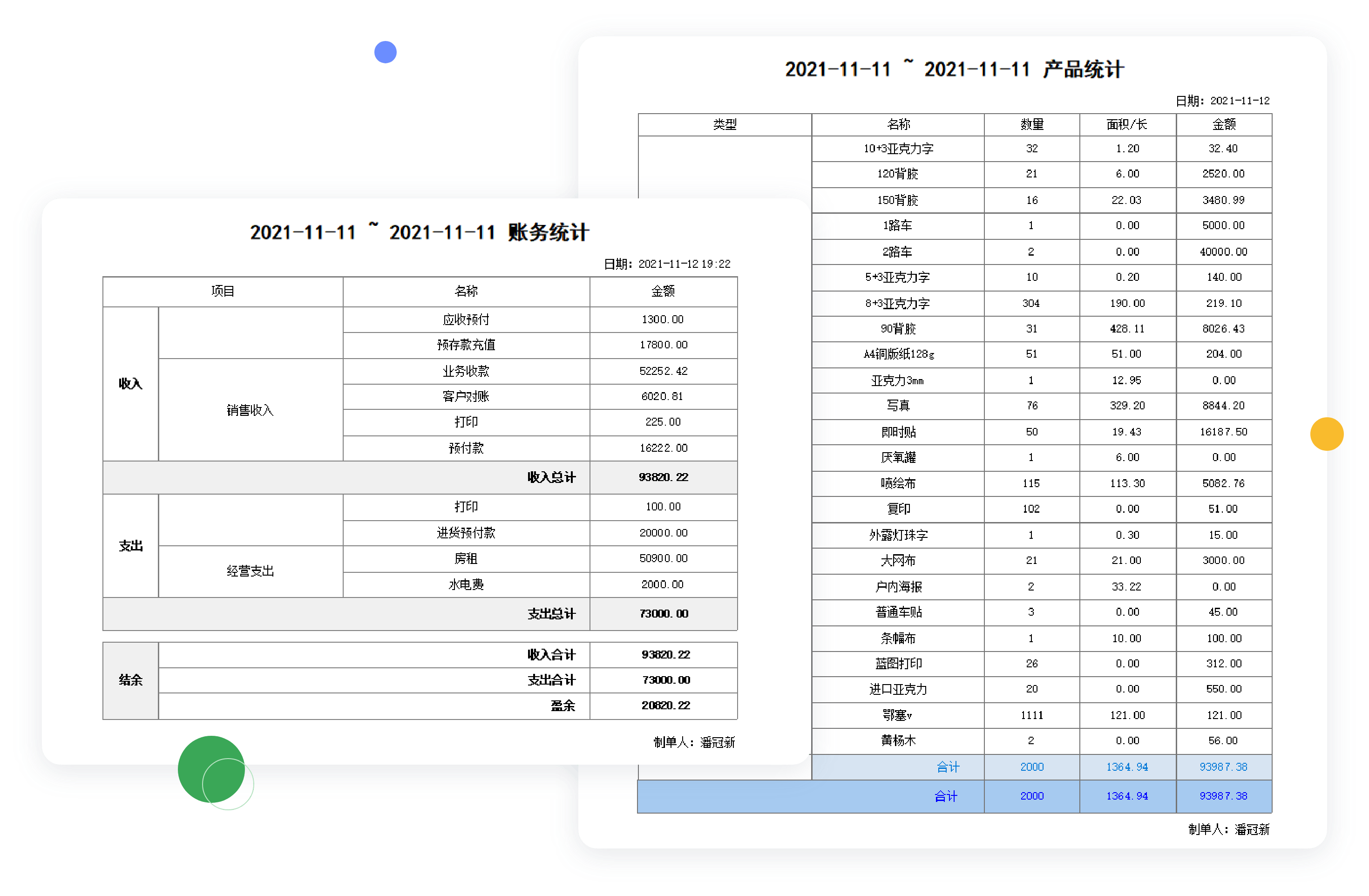Viewport: 1369px width, 896px height.
Task: Click the 5+3亚克力字 product name
Action: [x=898, y=277]
